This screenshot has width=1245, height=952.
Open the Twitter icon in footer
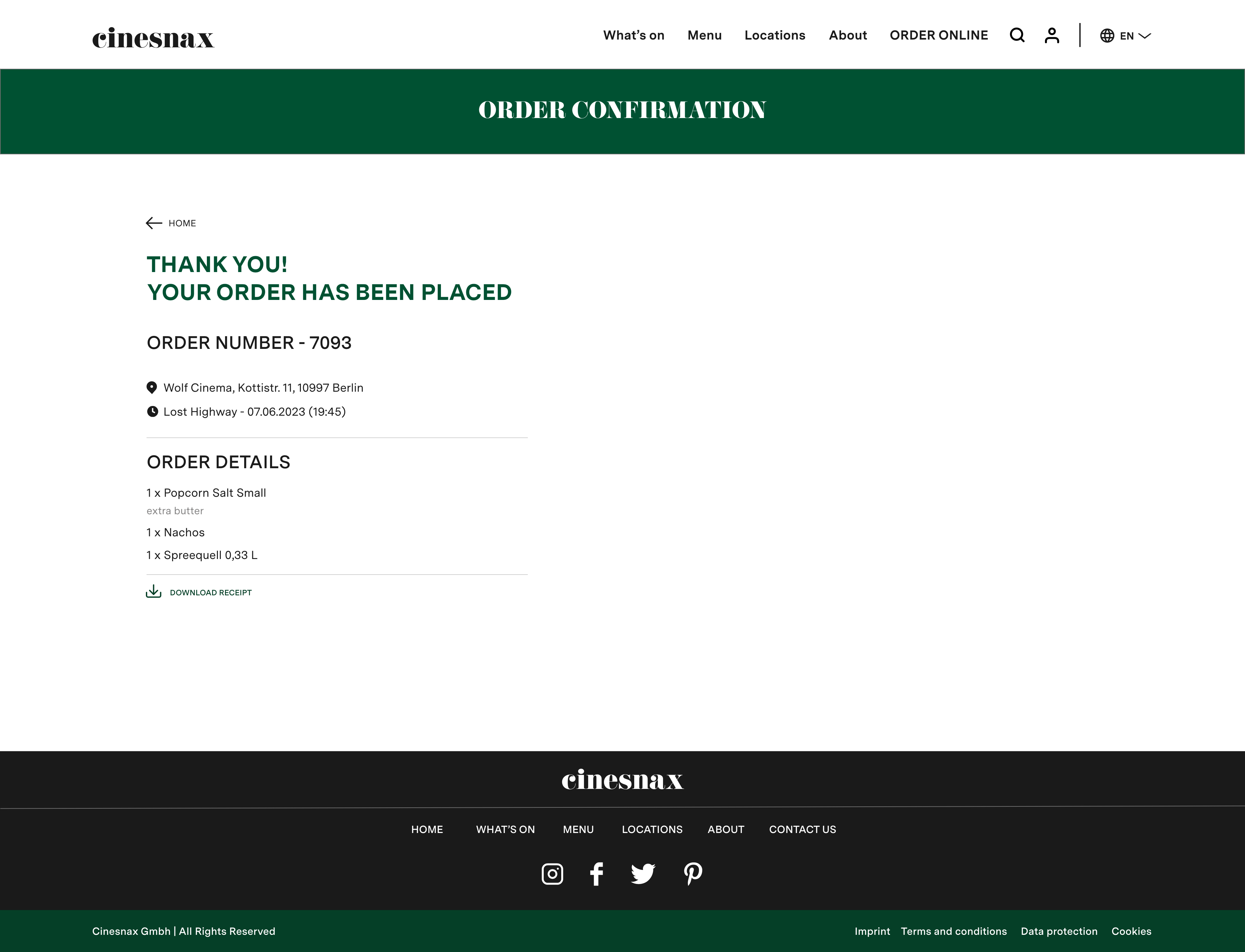(643, 874)
